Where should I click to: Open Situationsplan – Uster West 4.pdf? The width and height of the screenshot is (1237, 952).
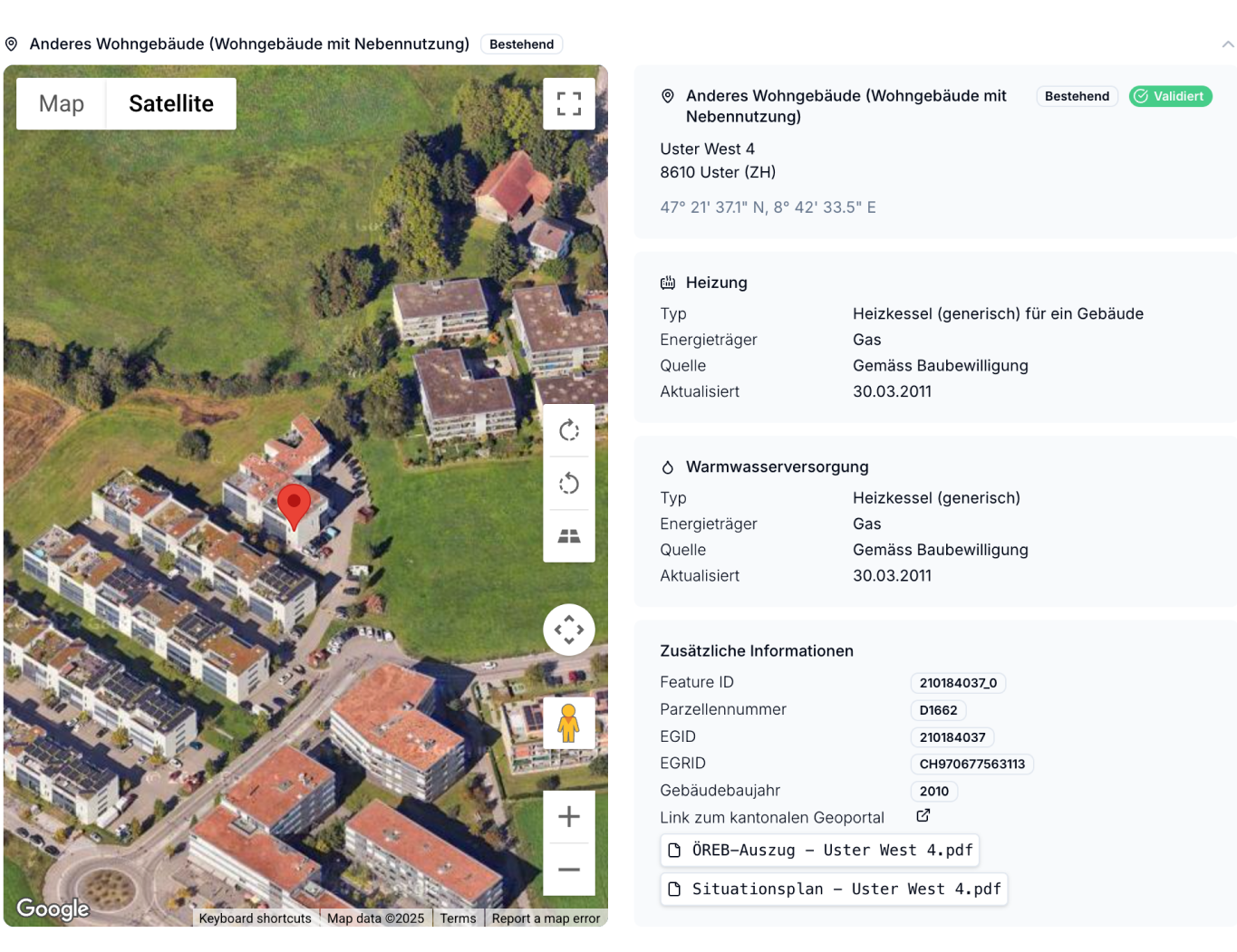click(834, 889)
